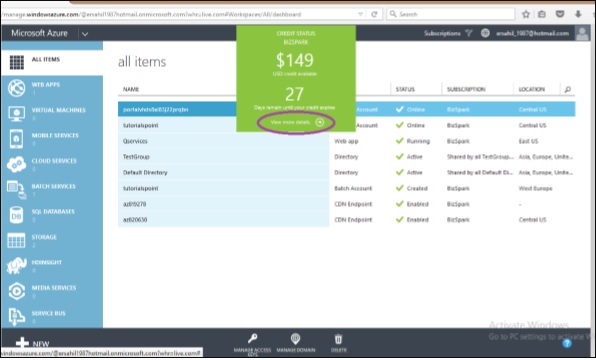Open Batch Services section icon
This screenshot has height=360, width=596.
click(16, 190)
